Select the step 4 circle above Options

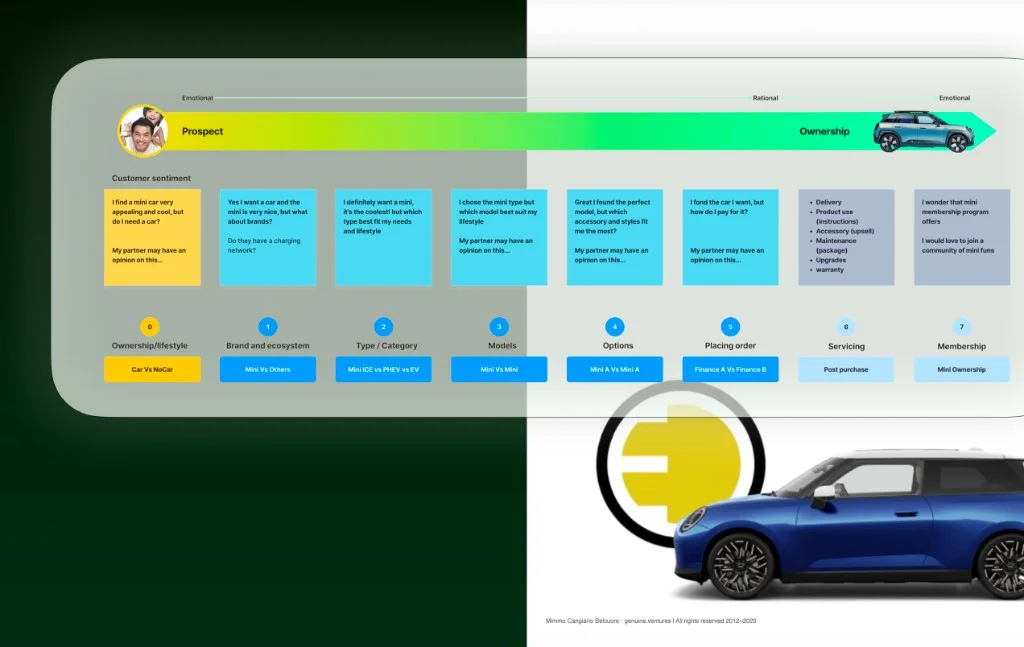[615, 326]
